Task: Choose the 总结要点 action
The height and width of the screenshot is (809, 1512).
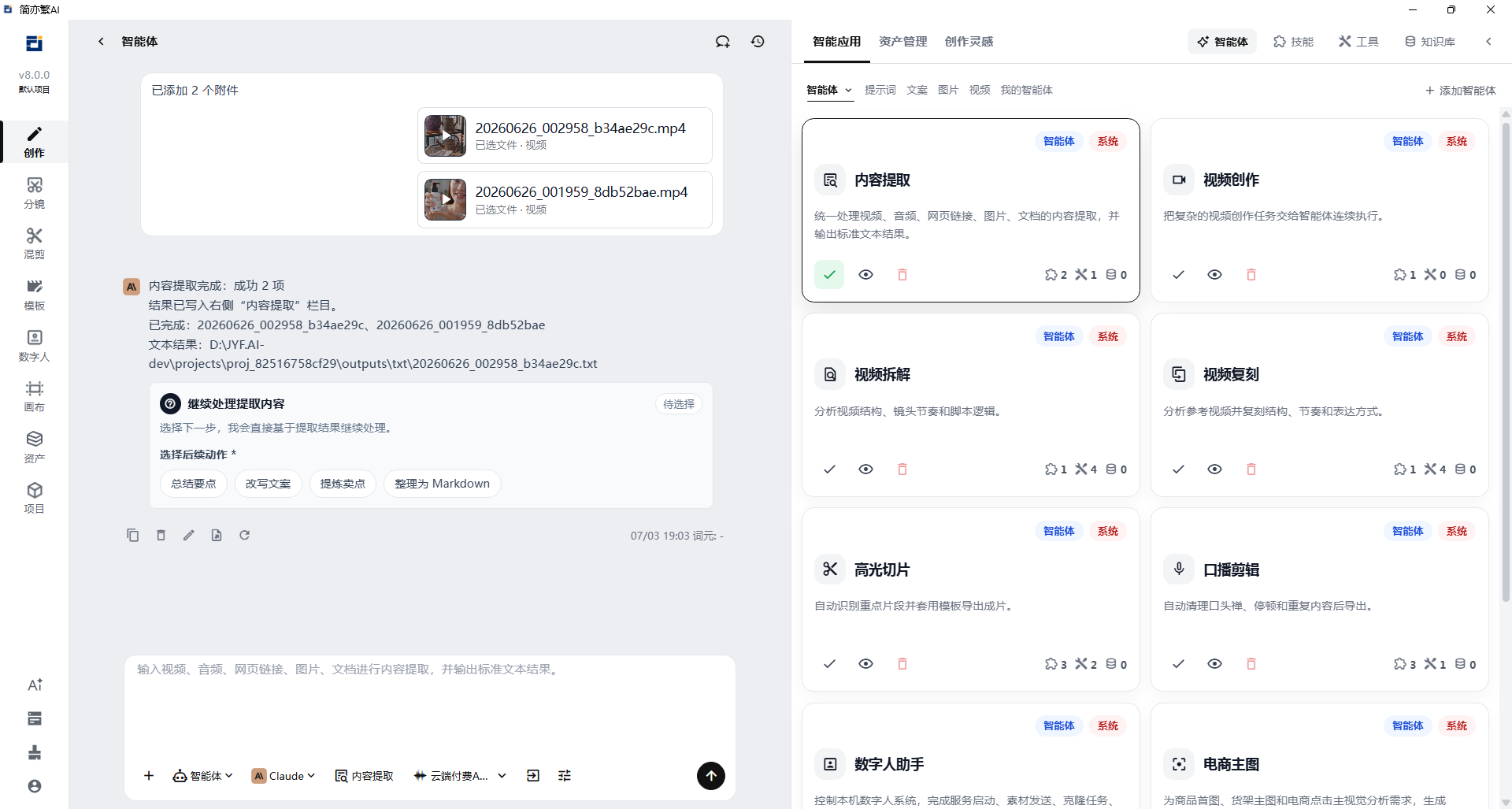Action: coord(194,484)
